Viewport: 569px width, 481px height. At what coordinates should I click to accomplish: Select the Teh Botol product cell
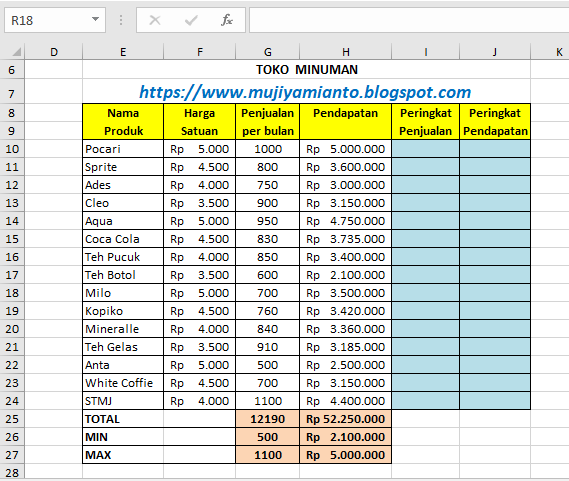coord(123,275)
